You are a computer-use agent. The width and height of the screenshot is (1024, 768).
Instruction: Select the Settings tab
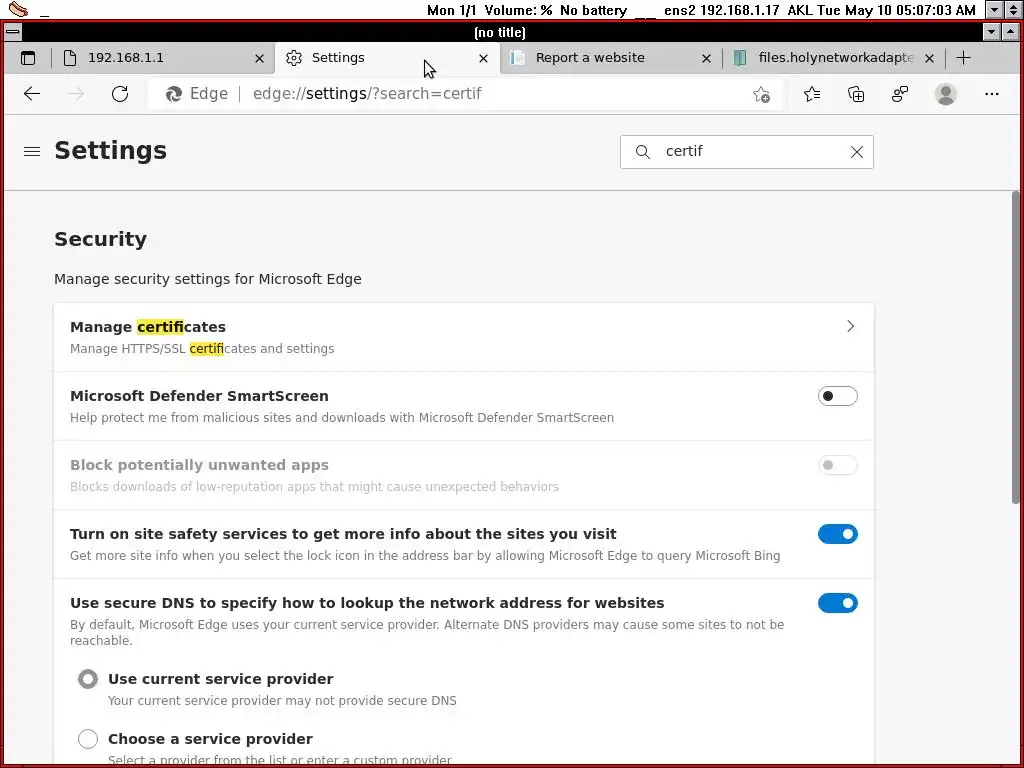(x=387, y=57)
